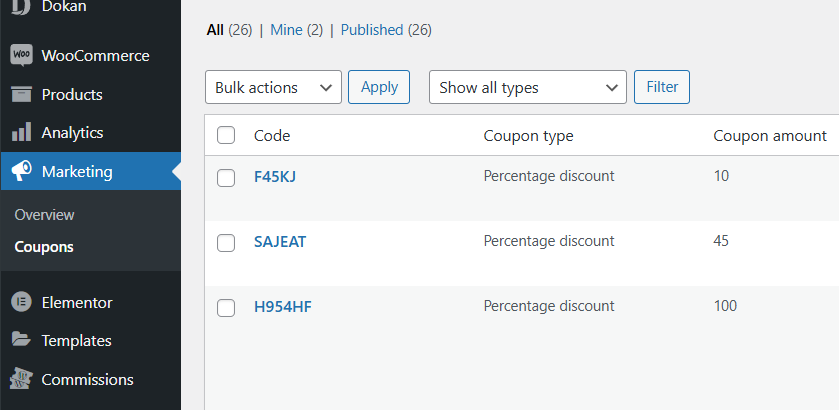839x410 pixels.
Task: Go to the Coupons submenu item
Action: click(x=44, y=247)
